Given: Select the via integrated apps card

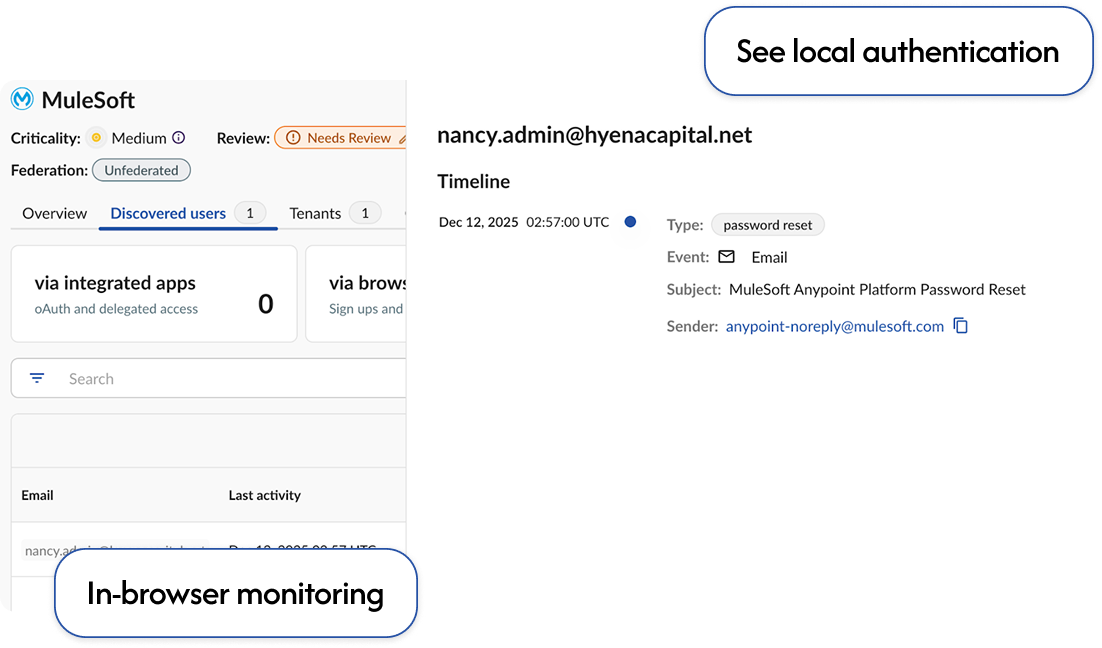Looking at the screenshot, I should coord(154,294).
